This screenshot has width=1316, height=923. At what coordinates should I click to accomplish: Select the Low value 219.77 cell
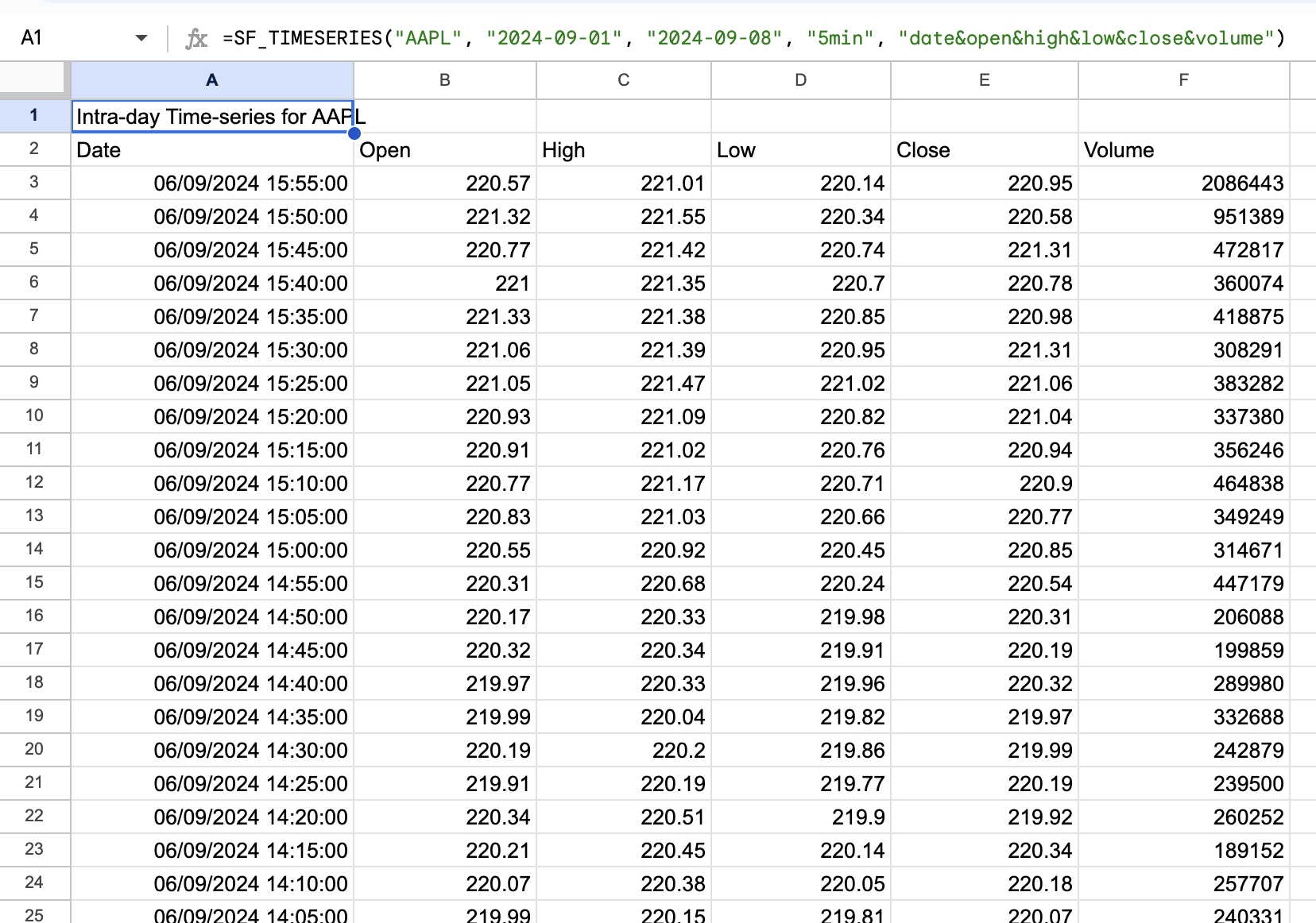coord(800,783)
